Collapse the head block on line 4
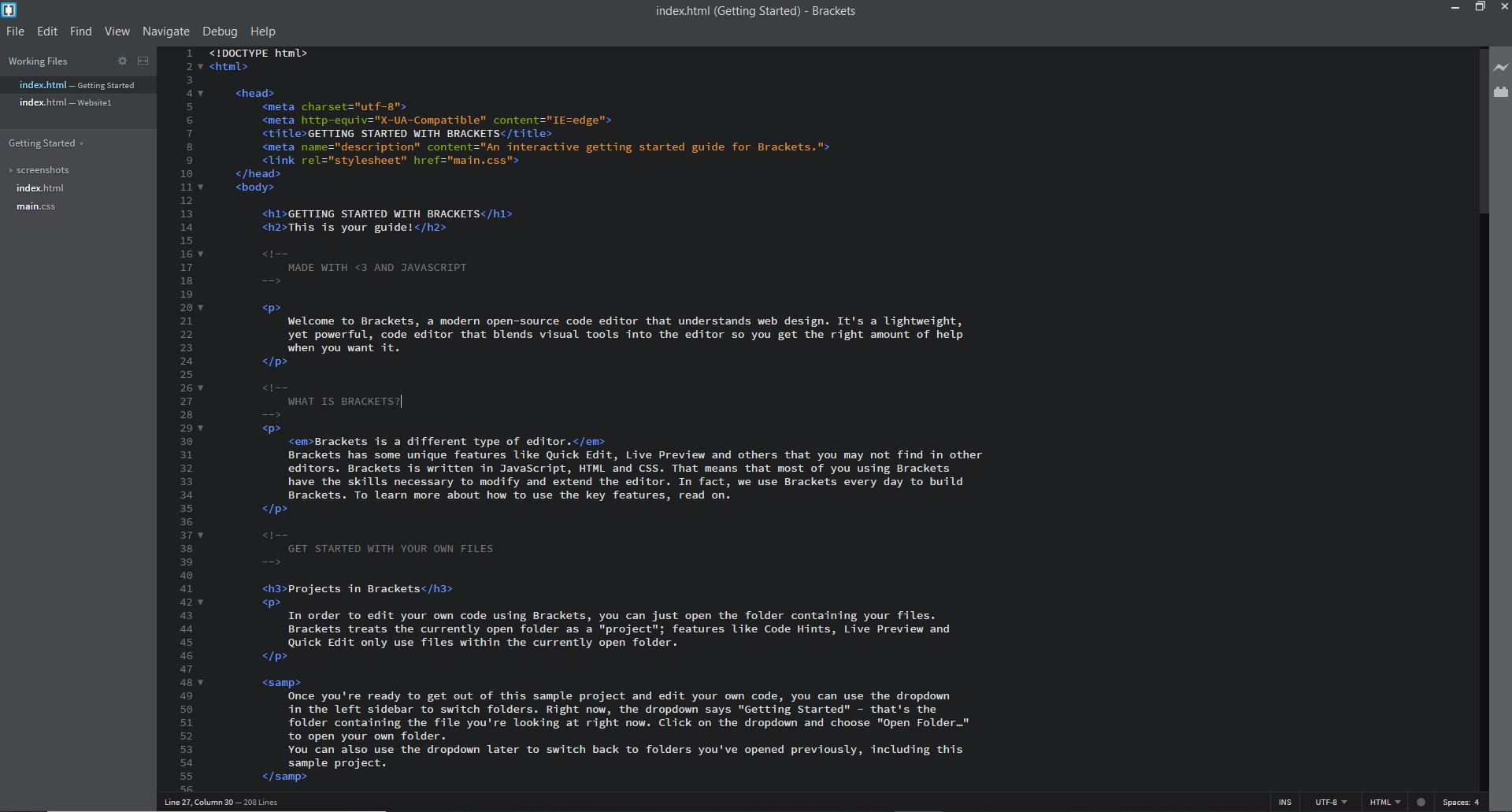Image resolution: width=1512 pixels, height=812 pixels. 201,94
